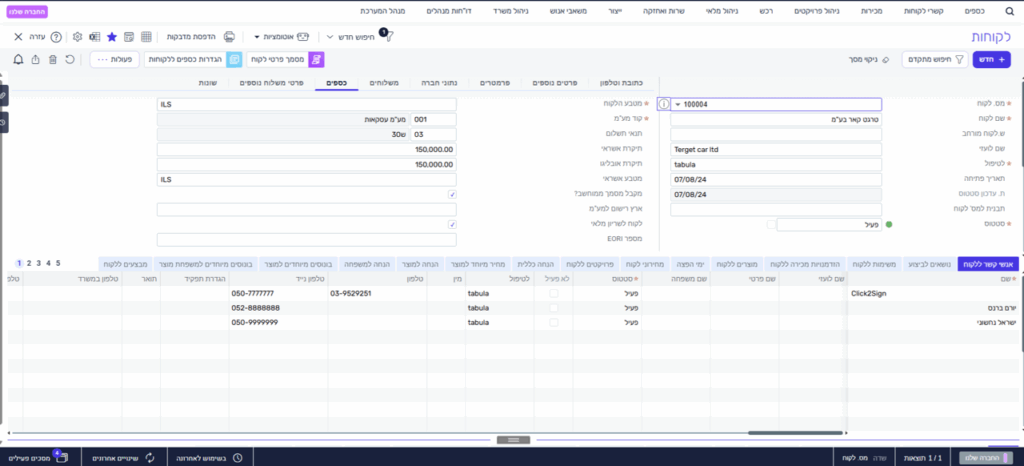The width and height of the screenshot is (1024, 466).
Task: Open the search magnifier icon in the menu bar
Action: click(1009, 11)
